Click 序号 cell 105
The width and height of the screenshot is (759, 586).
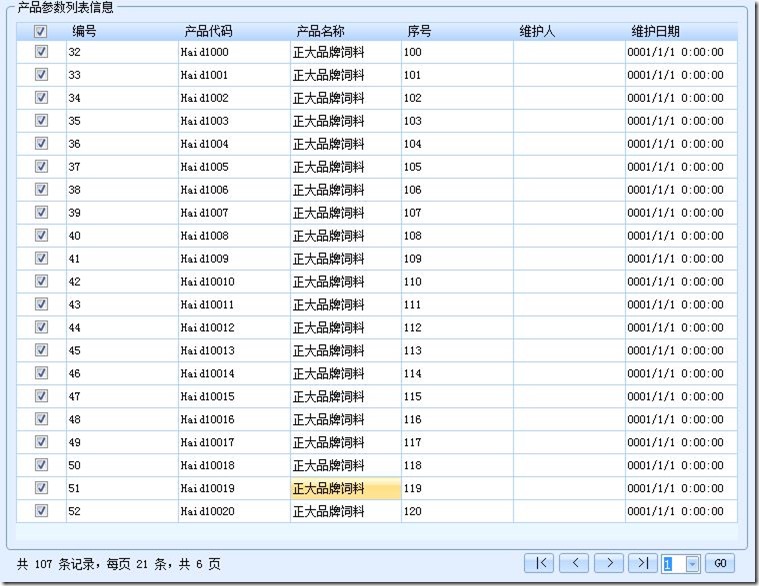pyautogui.click(x=457, y=166)
